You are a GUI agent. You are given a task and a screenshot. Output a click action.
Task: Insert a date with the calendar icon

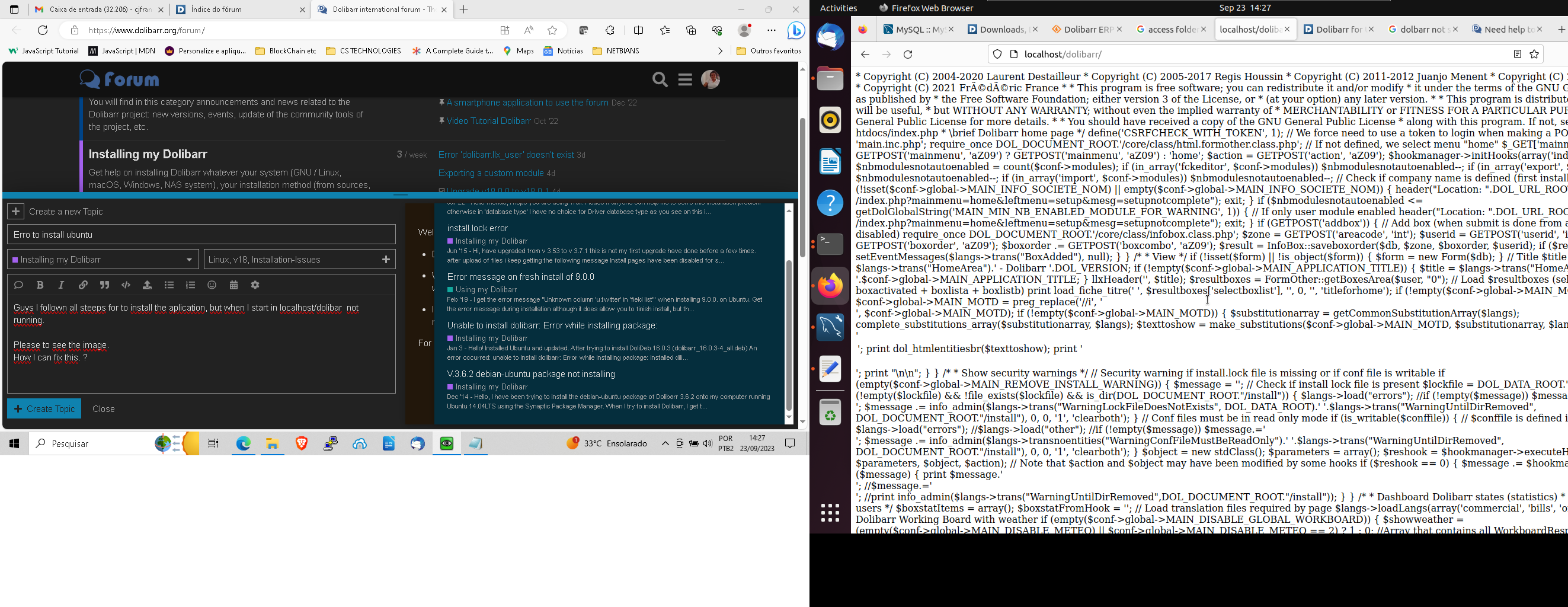233,285
